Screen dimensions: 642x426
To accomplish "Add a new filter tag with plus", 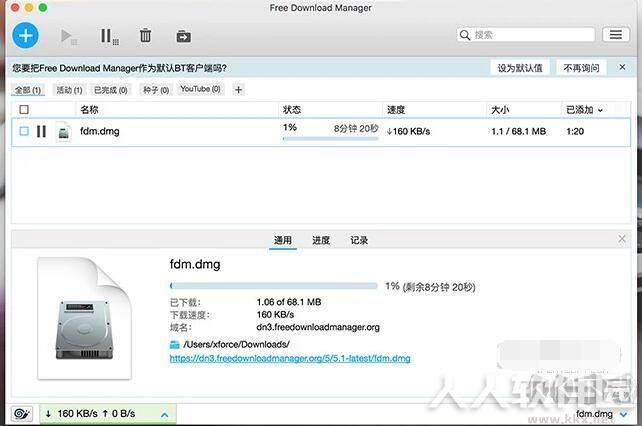I will [x=238, y=89].
